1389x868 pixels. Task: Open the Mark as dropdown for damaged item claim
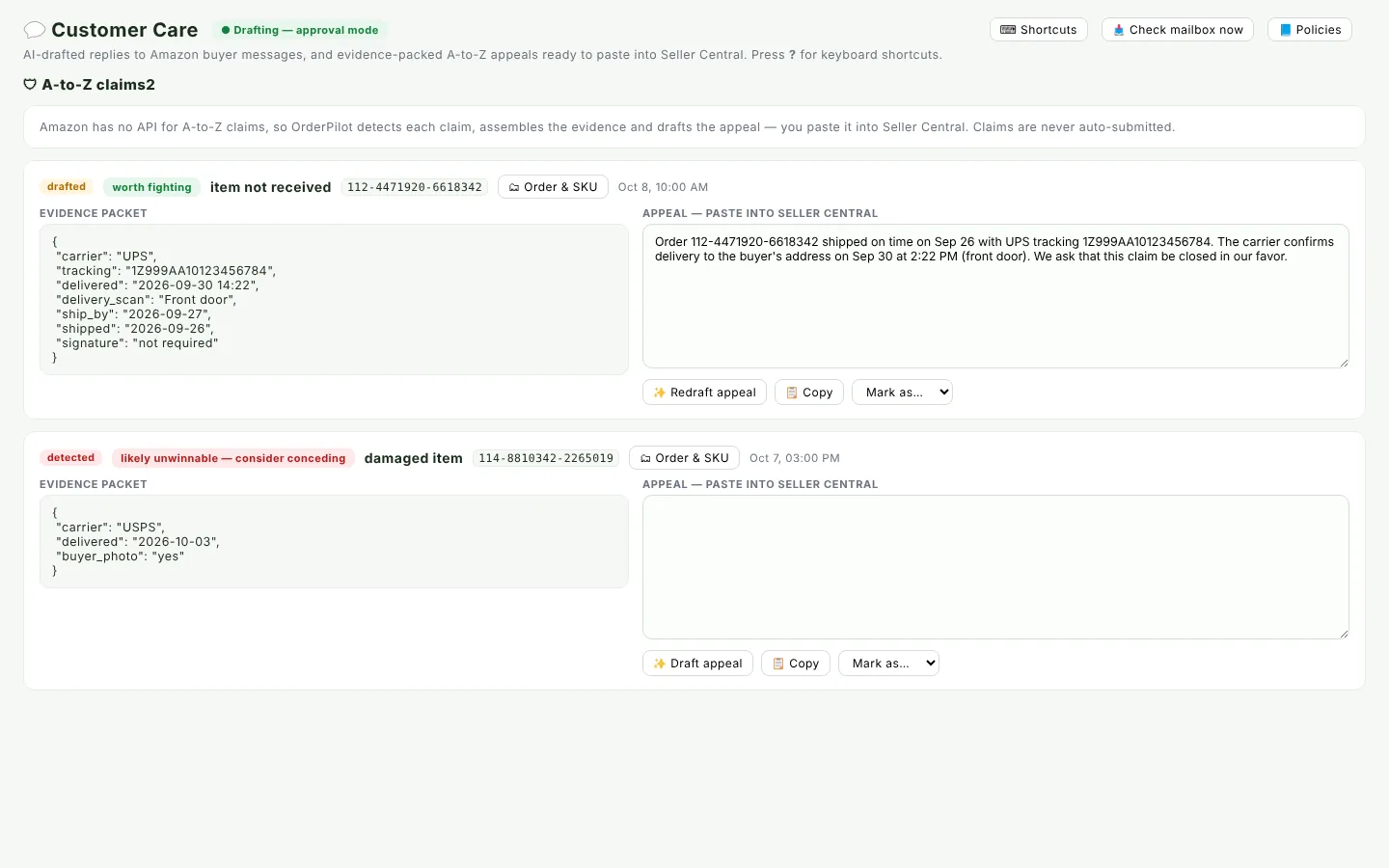pos(888,664)
